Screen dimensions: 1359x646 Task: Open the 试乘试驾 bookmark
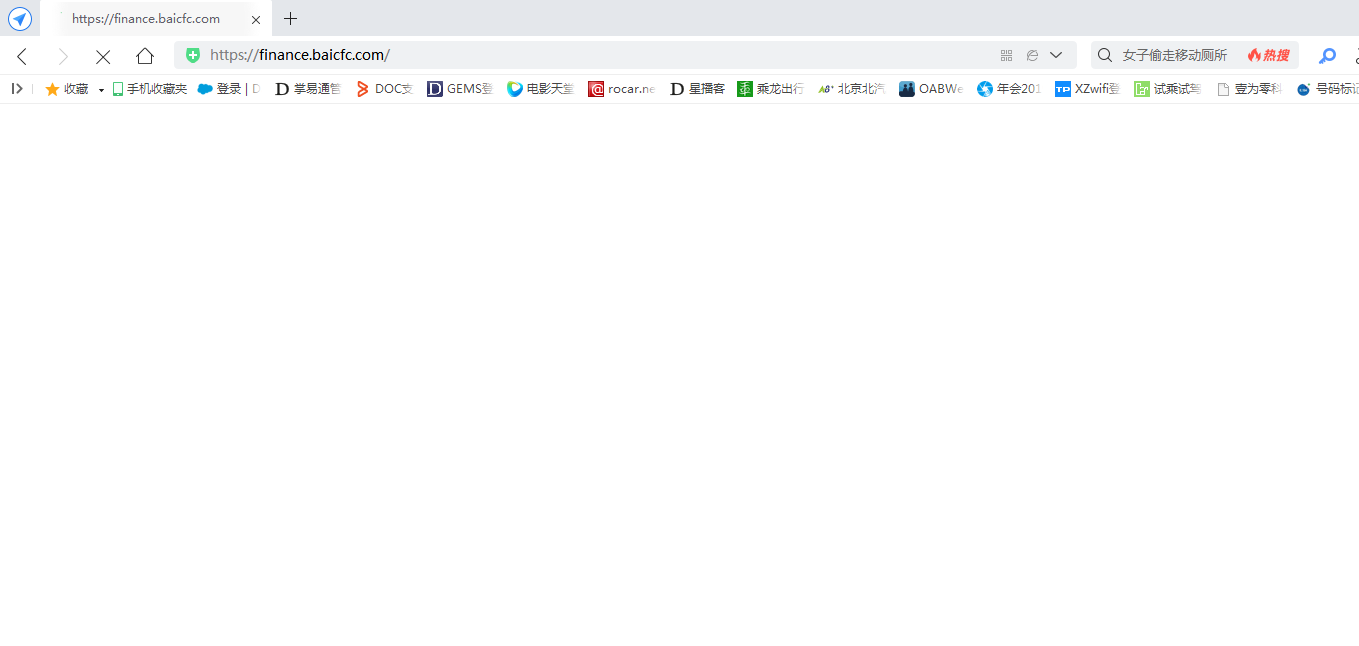click(1168, 89)
